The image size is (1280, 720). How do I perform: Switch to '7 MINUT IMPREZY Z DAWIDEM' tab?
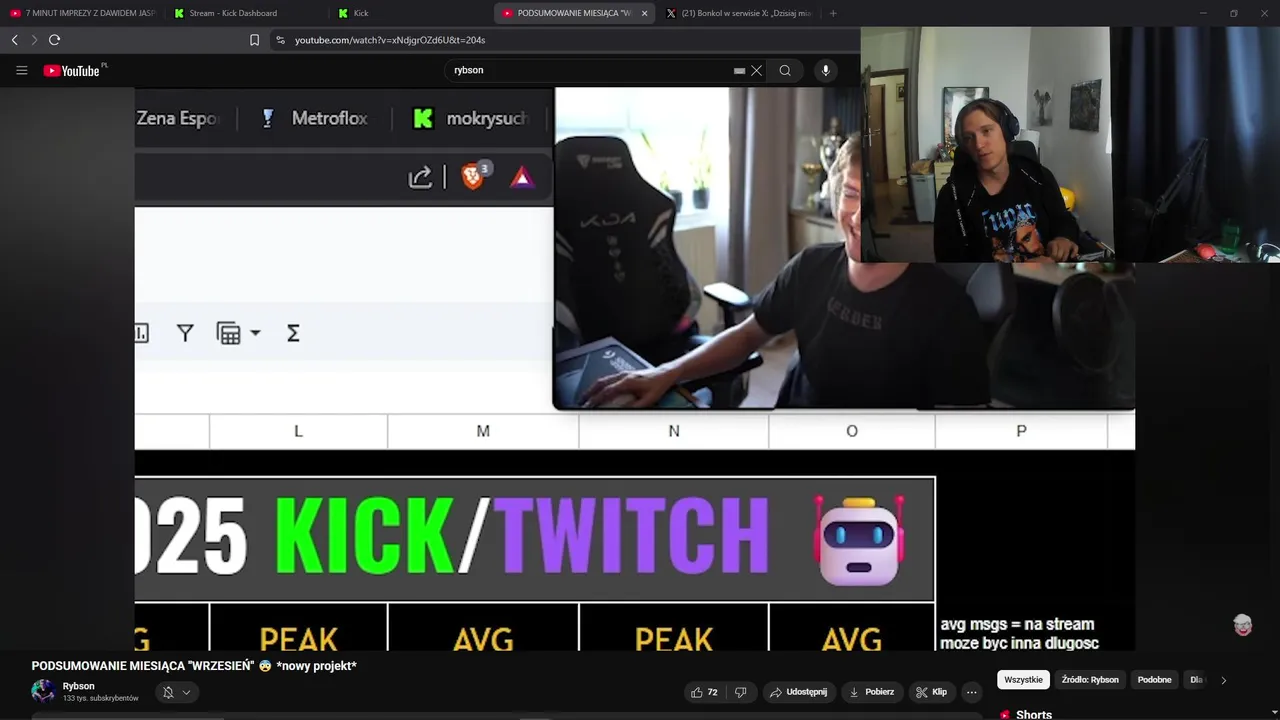coord(83,13)
